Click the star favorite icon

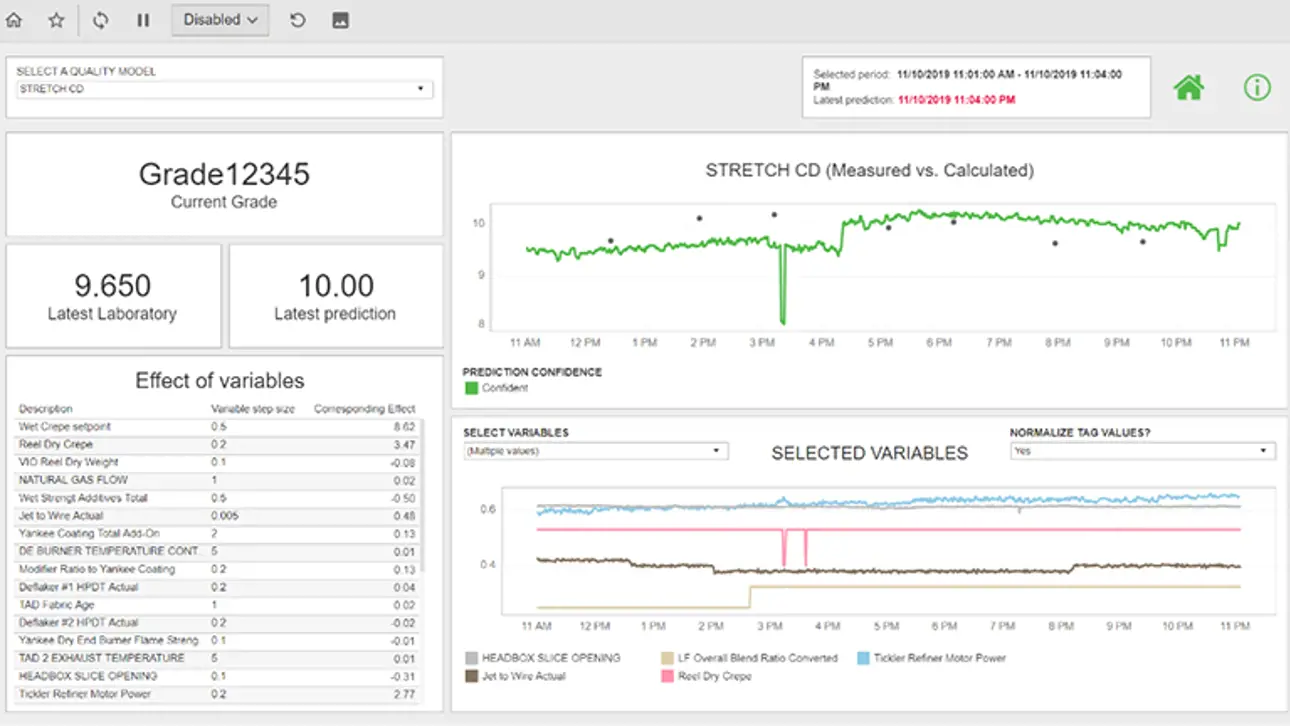57,20
